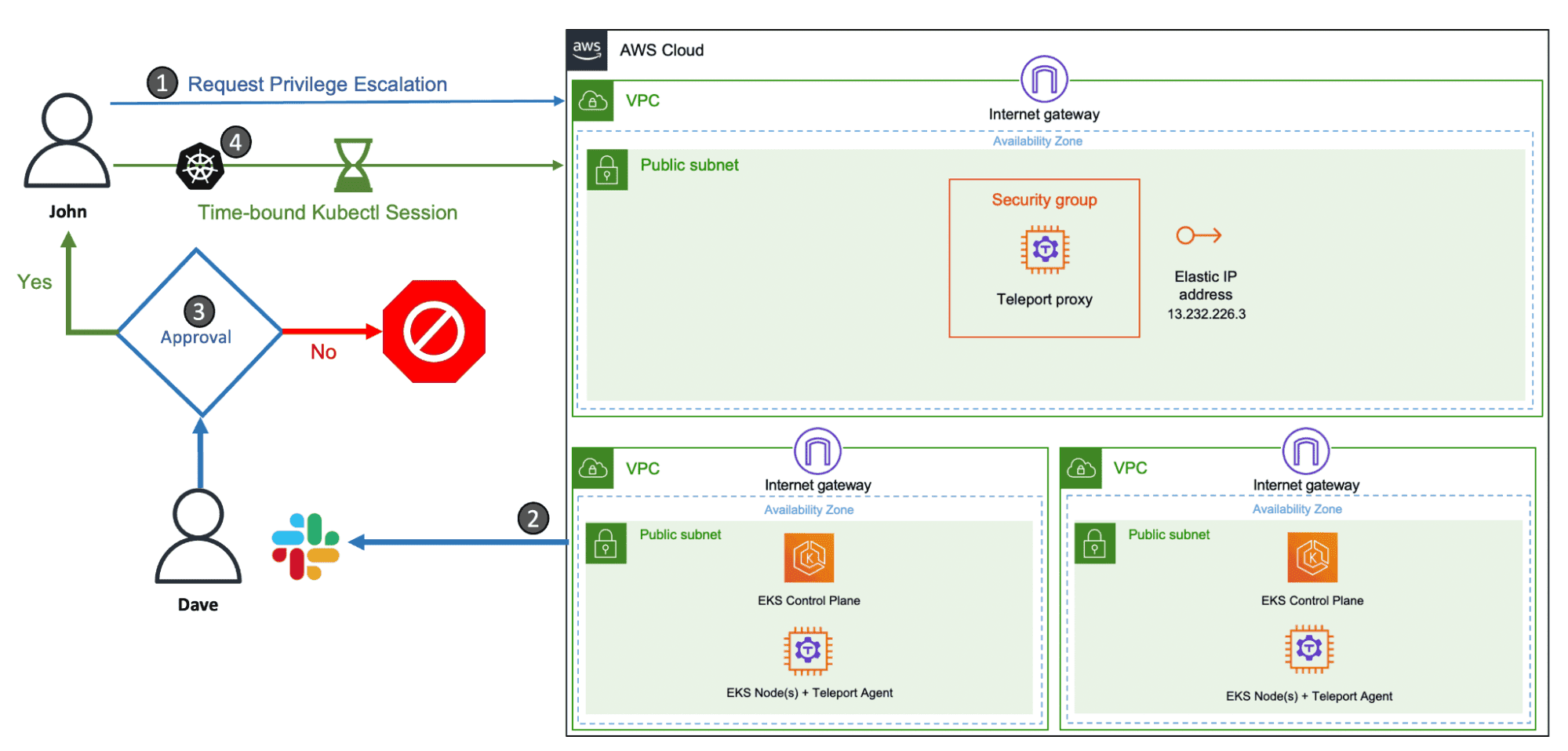The image size is (1568, 751).
Task: Click the 'Security group' label
Action: (1044, 199)
